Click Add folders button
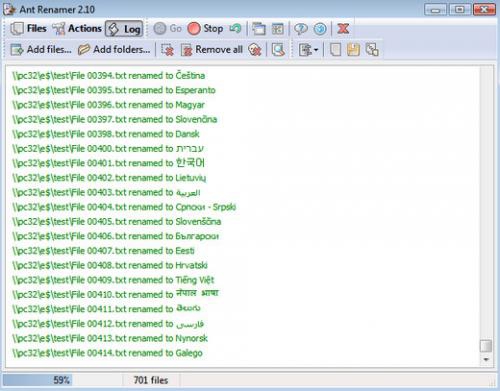This screenshot has height=391, width=500. pos(114,50)
